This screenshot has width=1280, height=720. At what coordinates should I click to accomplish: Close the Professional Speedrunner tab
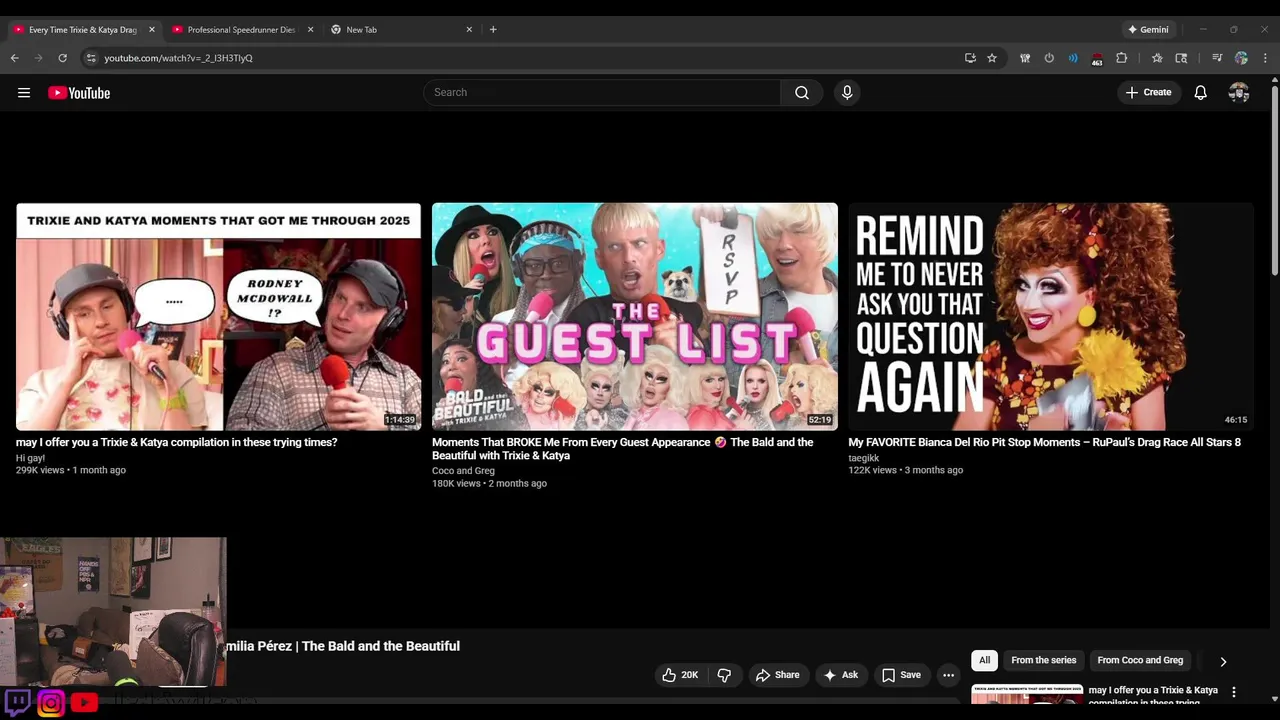point(310,30)
